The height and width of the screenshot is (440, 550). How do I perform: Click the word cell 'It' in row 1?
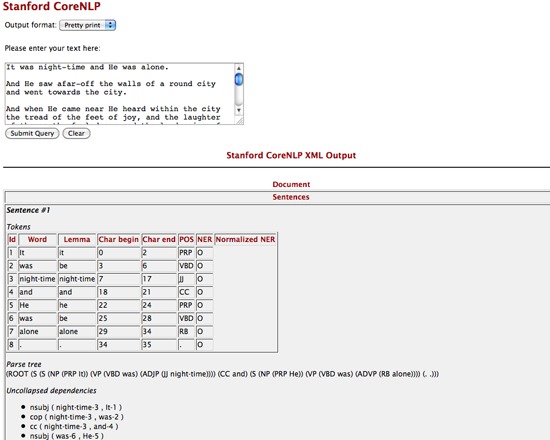coord(37,253)
